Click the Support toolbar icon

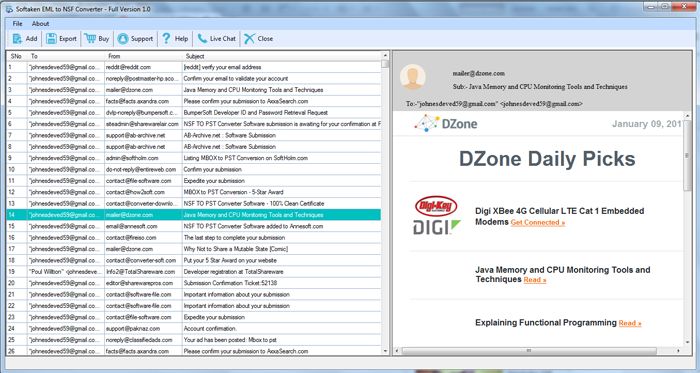123,39
